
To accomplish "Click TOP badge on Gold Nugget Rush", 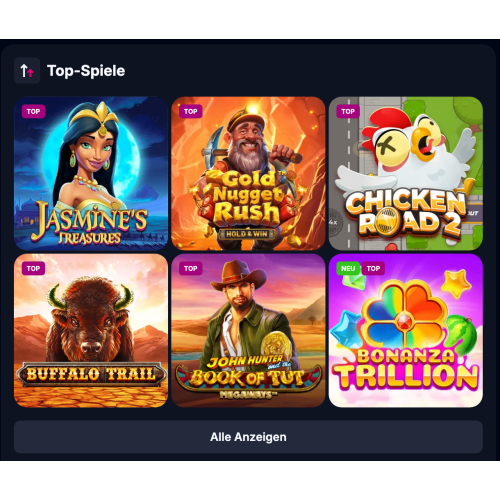I will click(191, 111).
